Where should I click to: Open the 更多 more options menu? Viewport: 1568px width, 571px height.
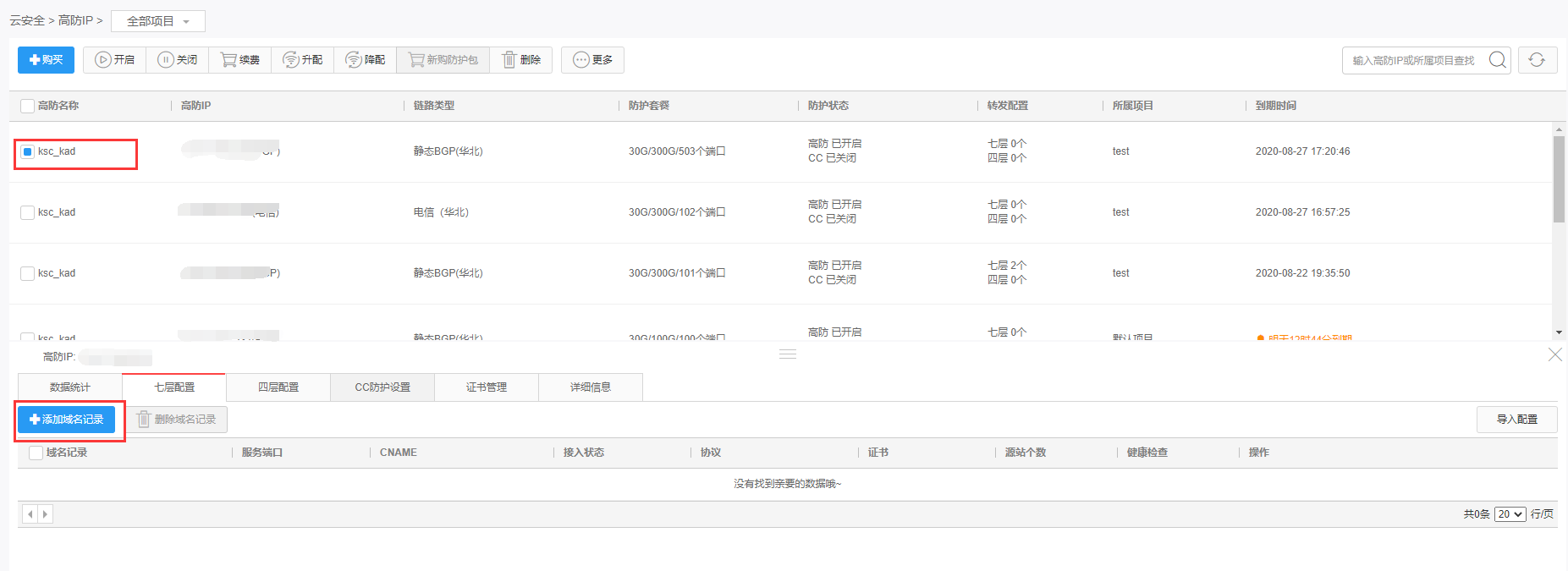592,60
